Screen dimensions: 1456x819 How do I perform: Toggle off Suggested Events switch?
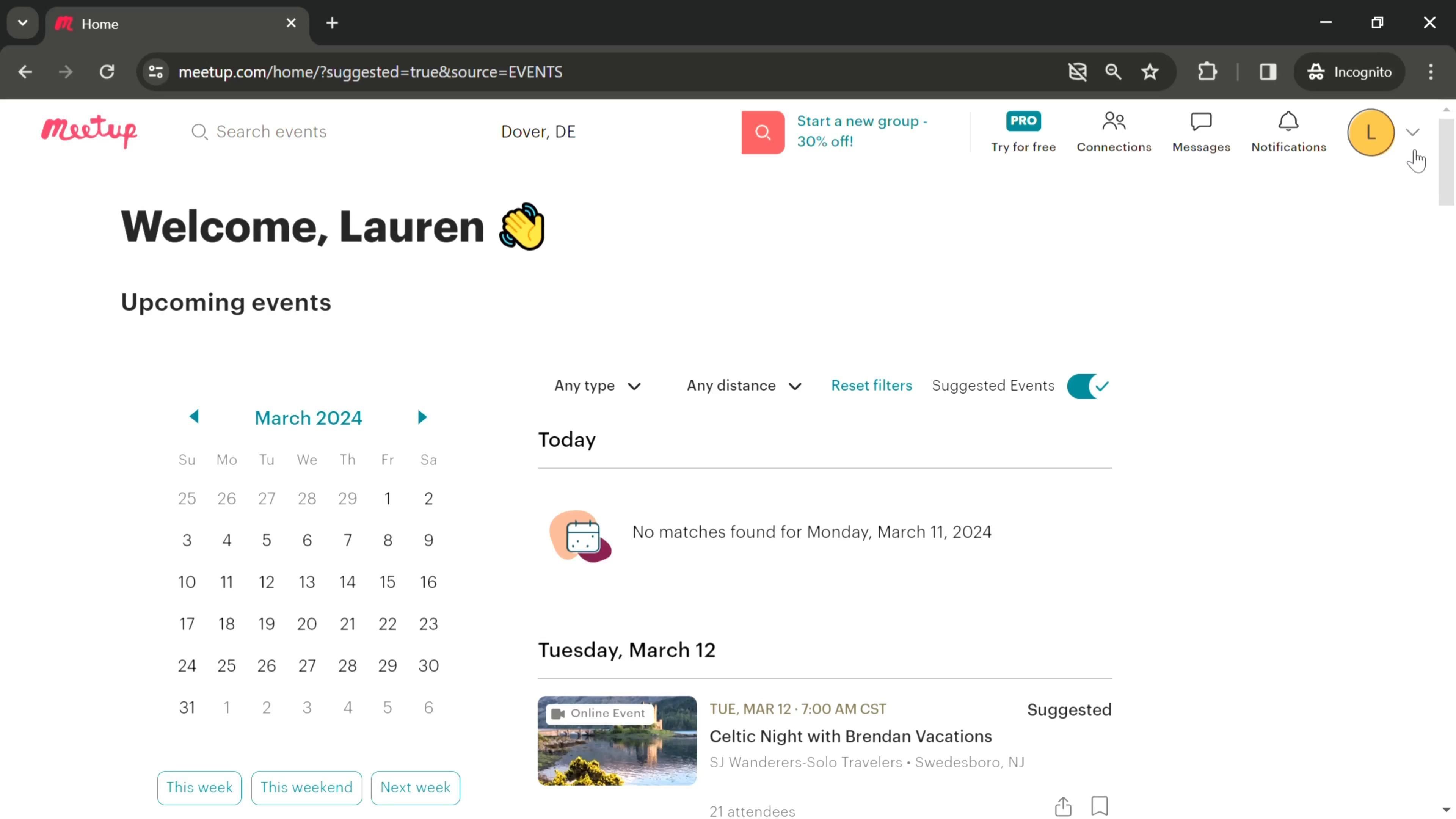[x=1088, y=386]
